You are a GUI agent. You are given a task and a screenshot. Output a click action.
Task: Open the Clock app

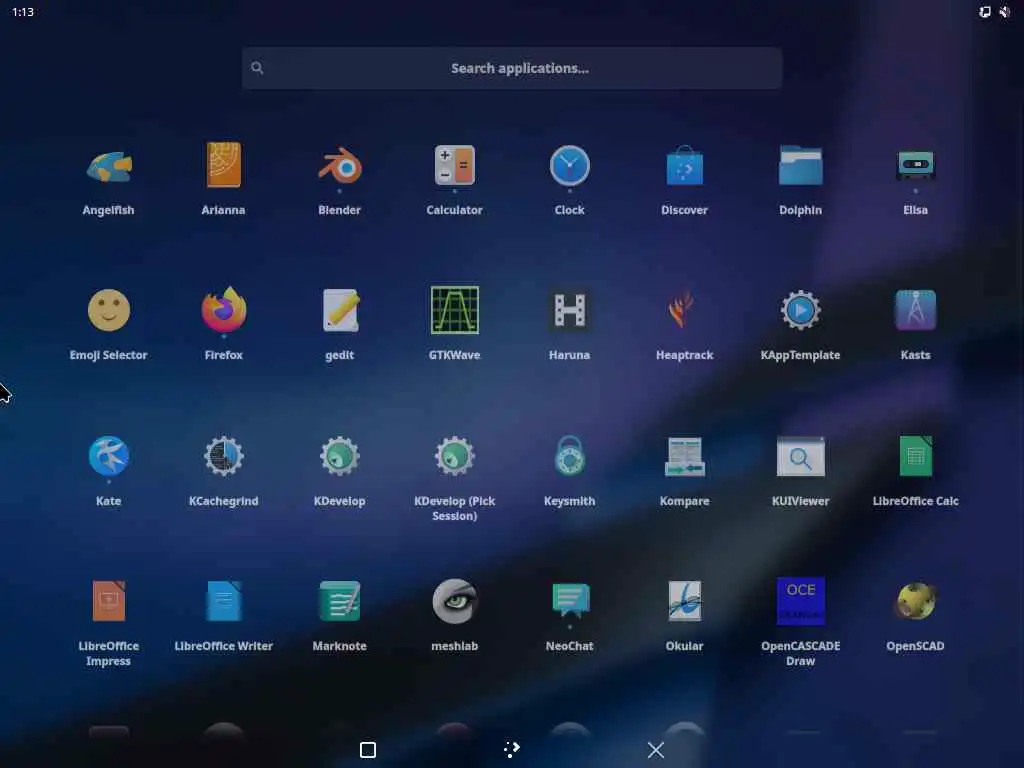click(569, 165)
